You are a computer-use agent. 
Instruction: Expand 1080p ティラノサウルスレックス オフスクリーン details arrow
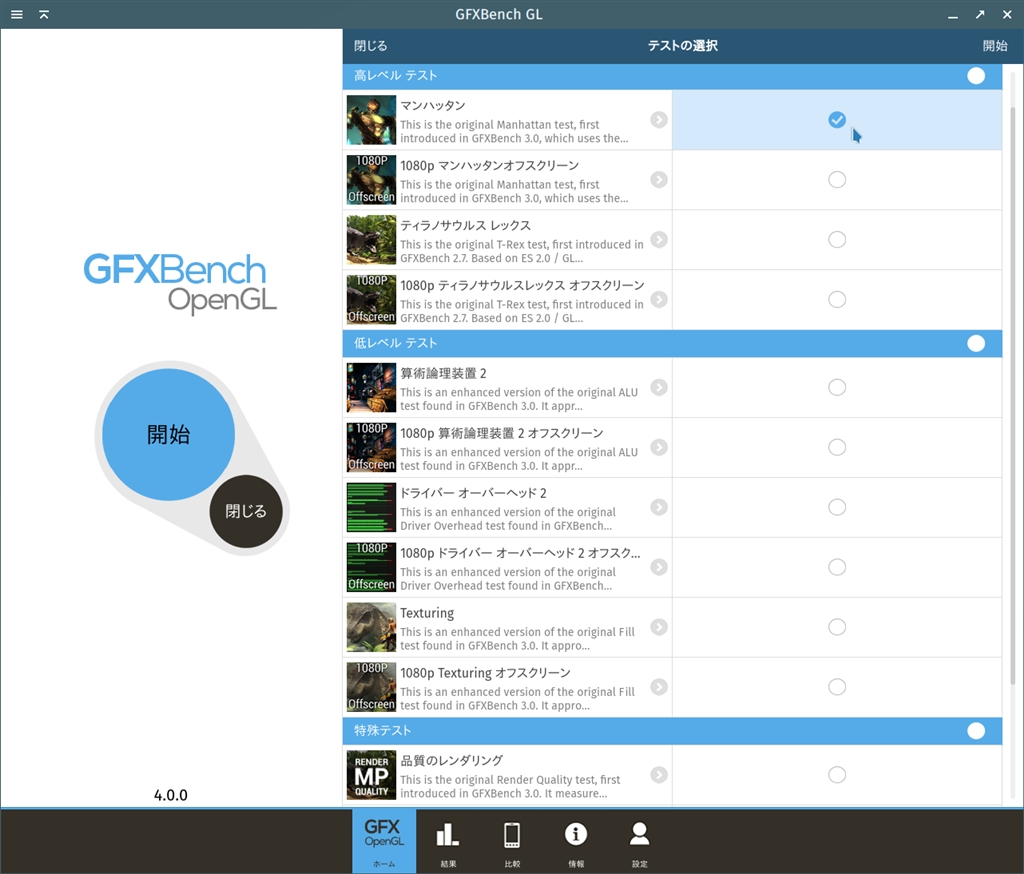coord(659,299)
